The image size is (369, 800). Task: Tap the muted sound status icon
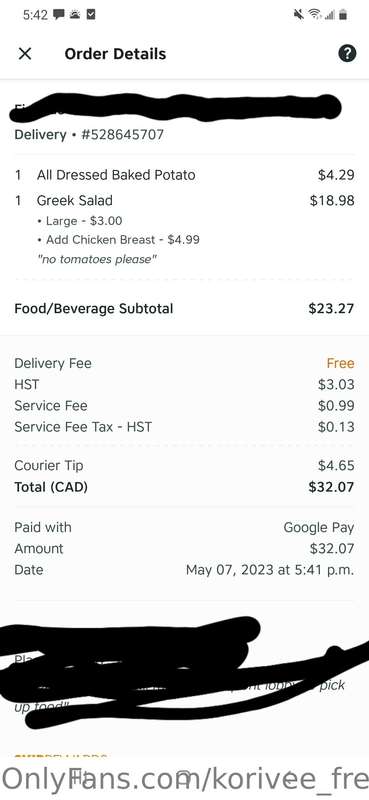tap(299, 15)
